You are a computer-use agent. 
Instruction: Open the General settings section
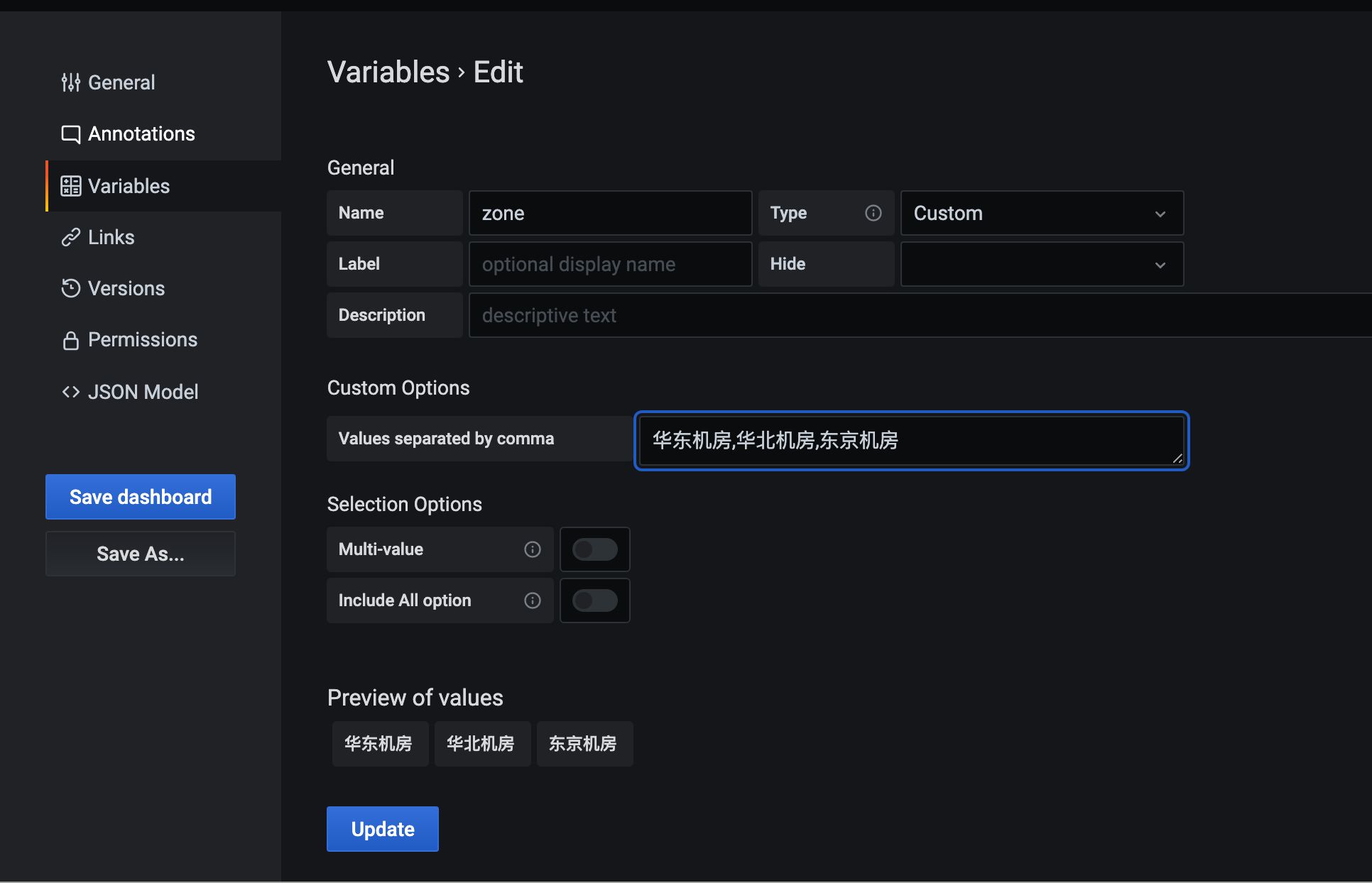coord(121,82)
